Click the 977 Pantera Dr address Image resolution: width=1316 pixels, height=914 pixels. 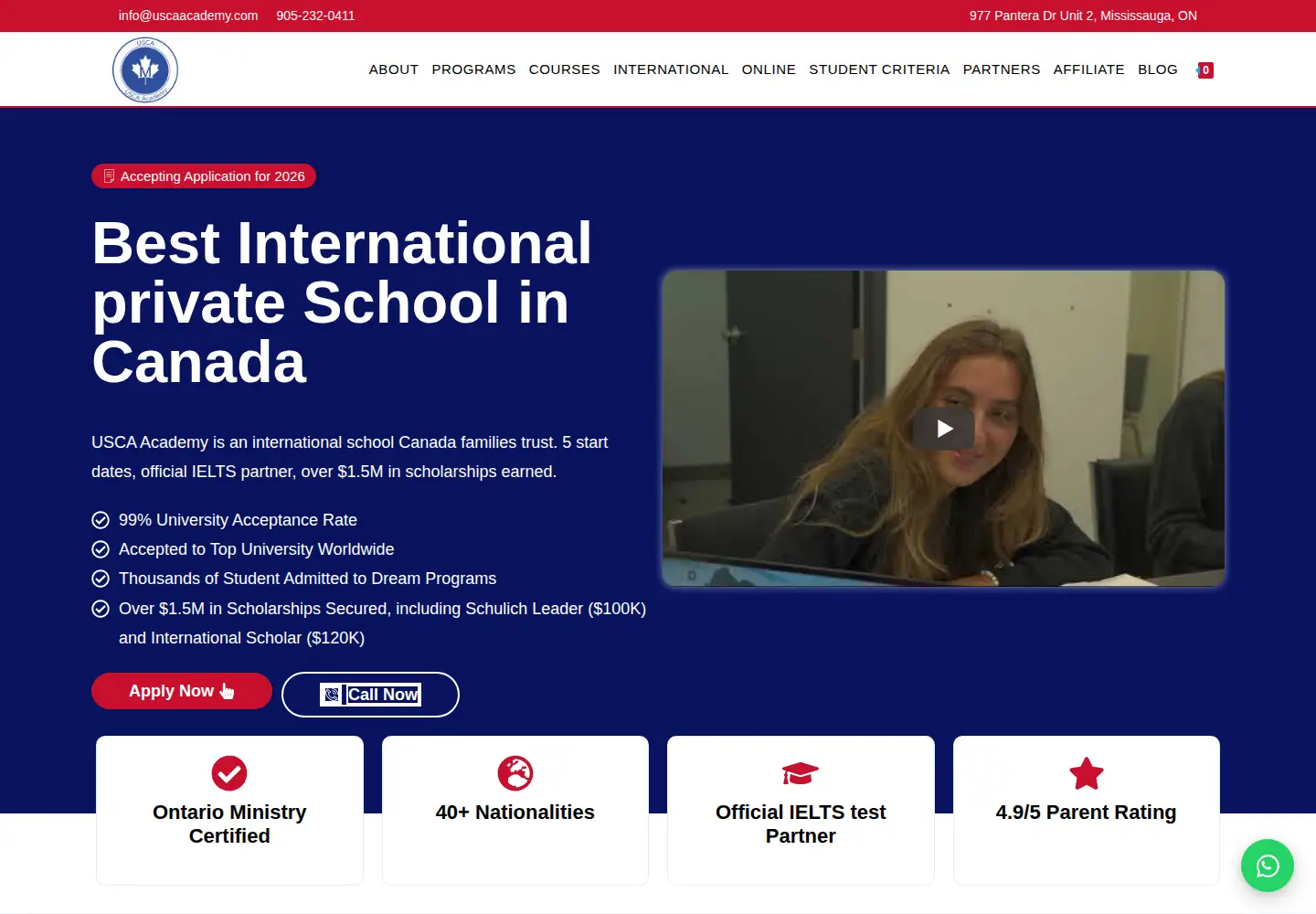(x=1083, y=16)
